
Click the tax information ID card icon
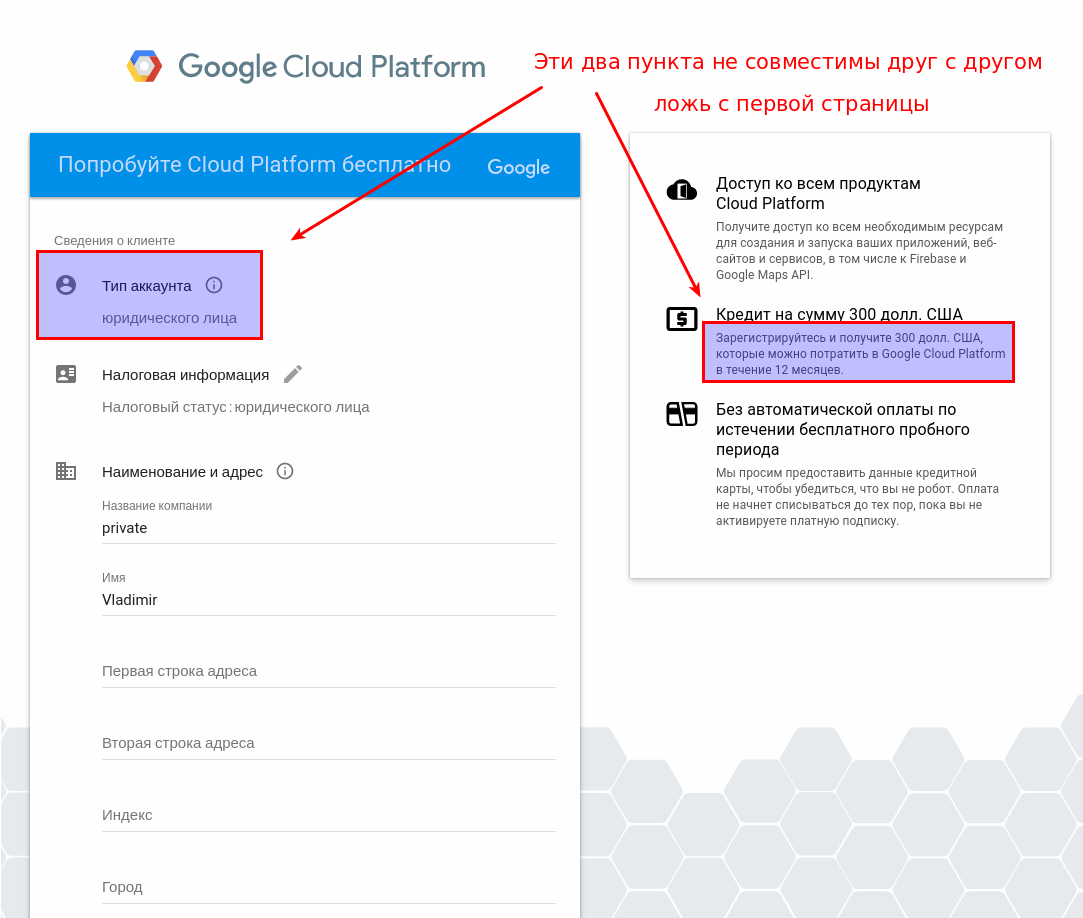click(x=66, y=374)
